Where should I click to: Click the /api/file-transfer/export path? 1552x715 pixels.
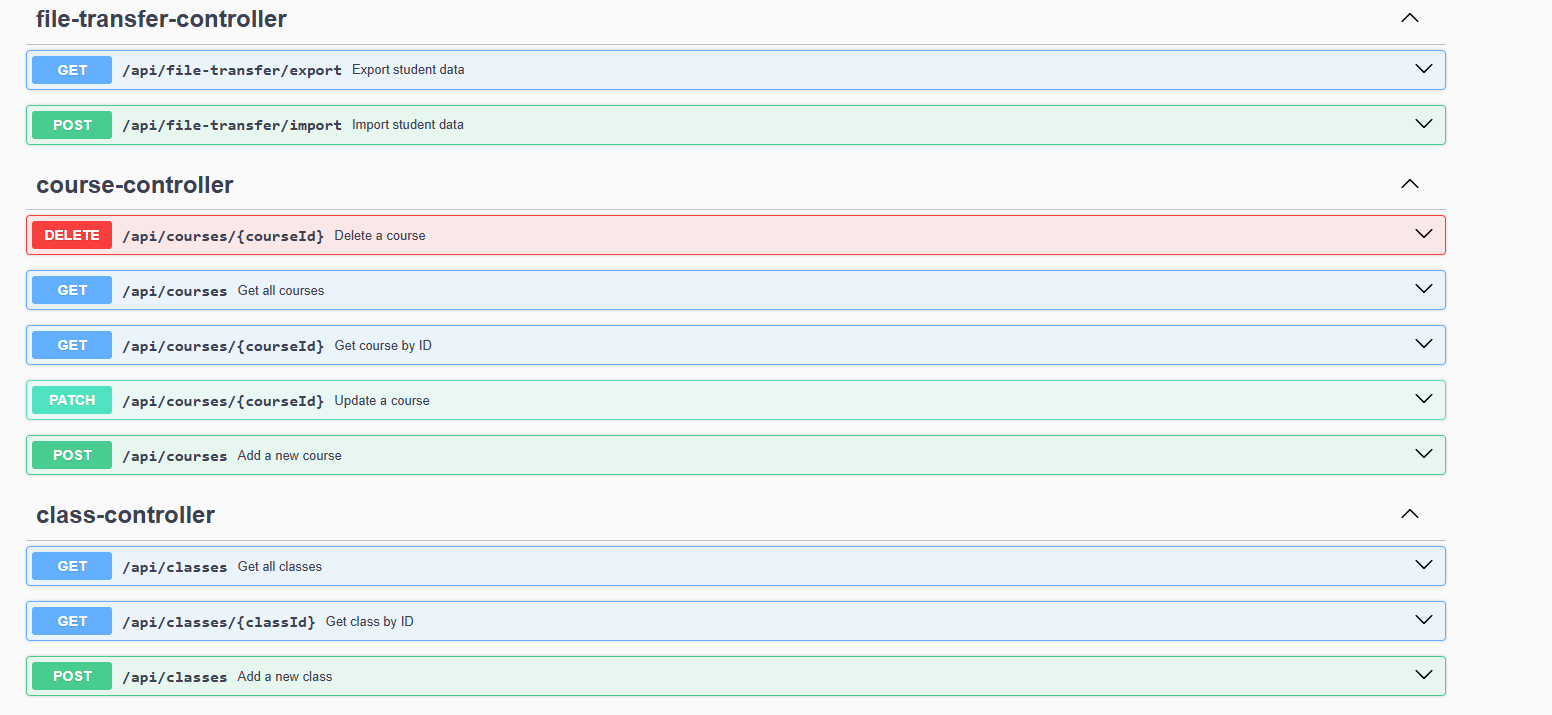[x=232, y=70]
